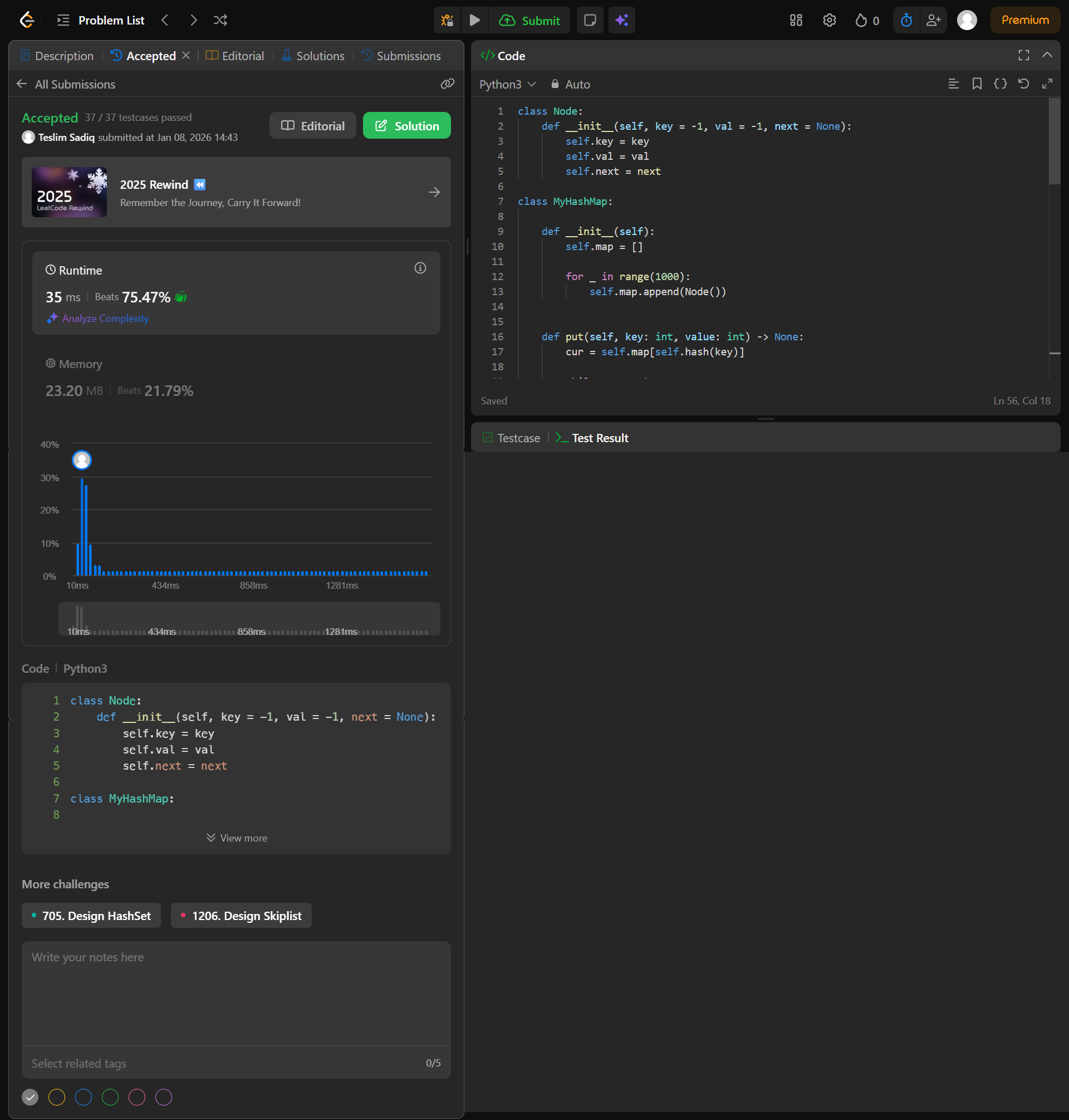Run code with the play button

(474, 21)
